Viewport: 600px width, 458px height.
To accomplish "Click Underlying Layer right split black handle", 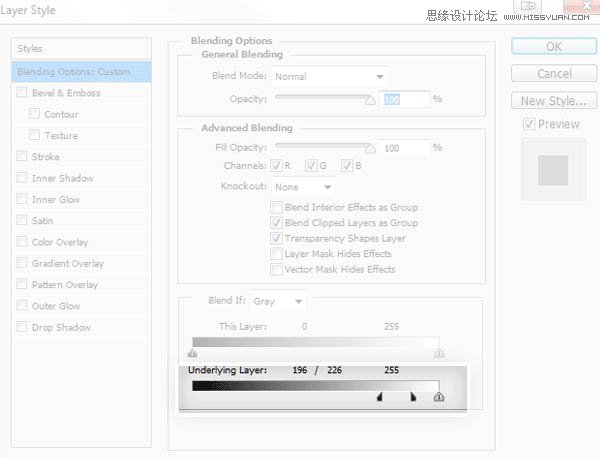I will (x=413, y=397).
